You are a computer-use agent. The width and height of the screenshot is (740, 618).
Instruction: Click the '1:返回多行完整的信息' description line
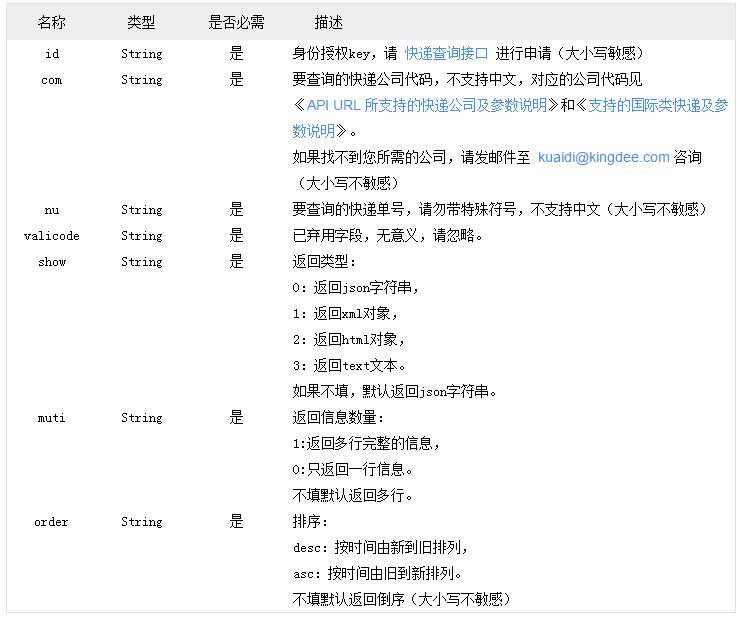point(366,444)
